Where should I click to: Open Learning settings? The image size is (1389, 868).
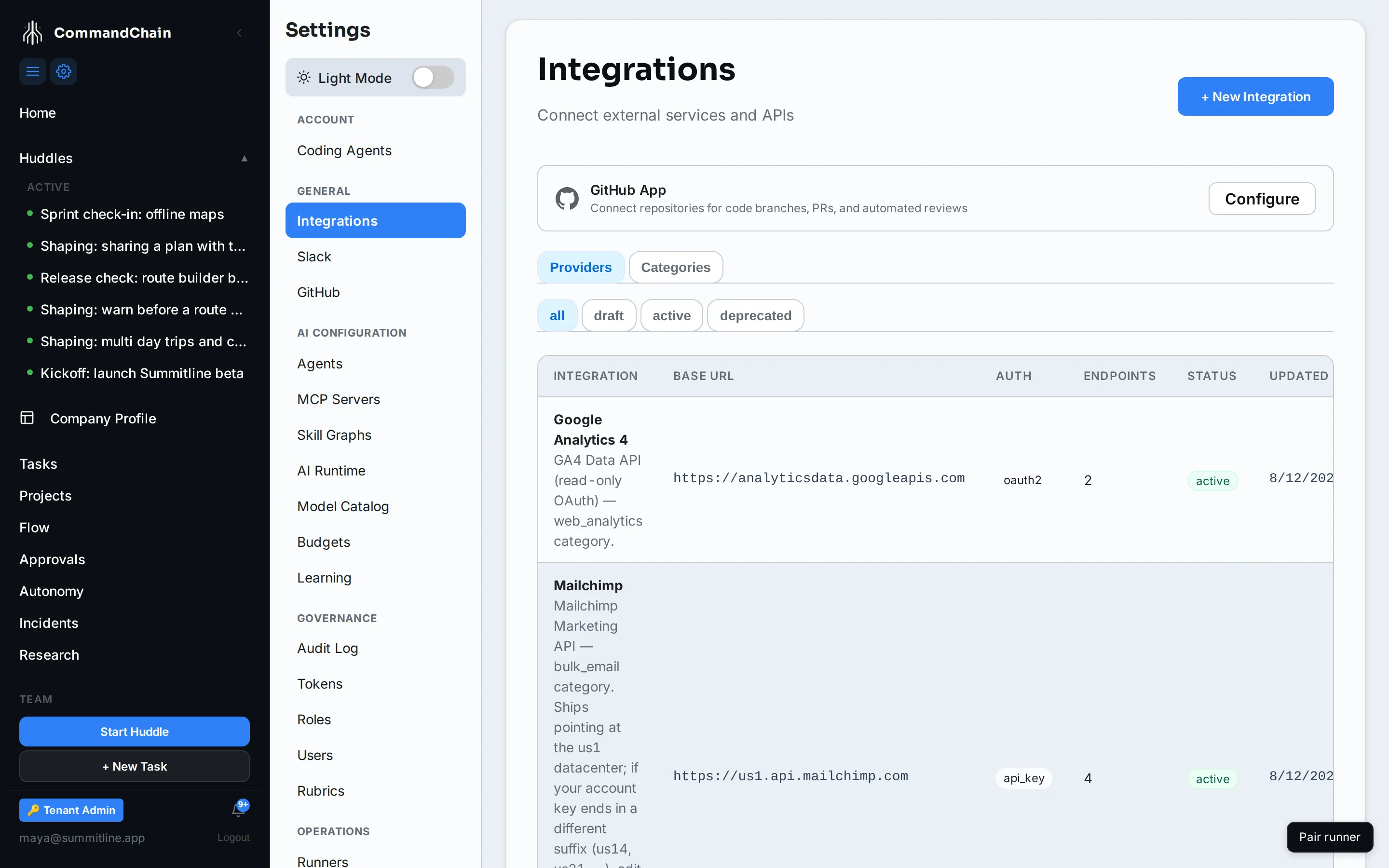click(375, 578)
